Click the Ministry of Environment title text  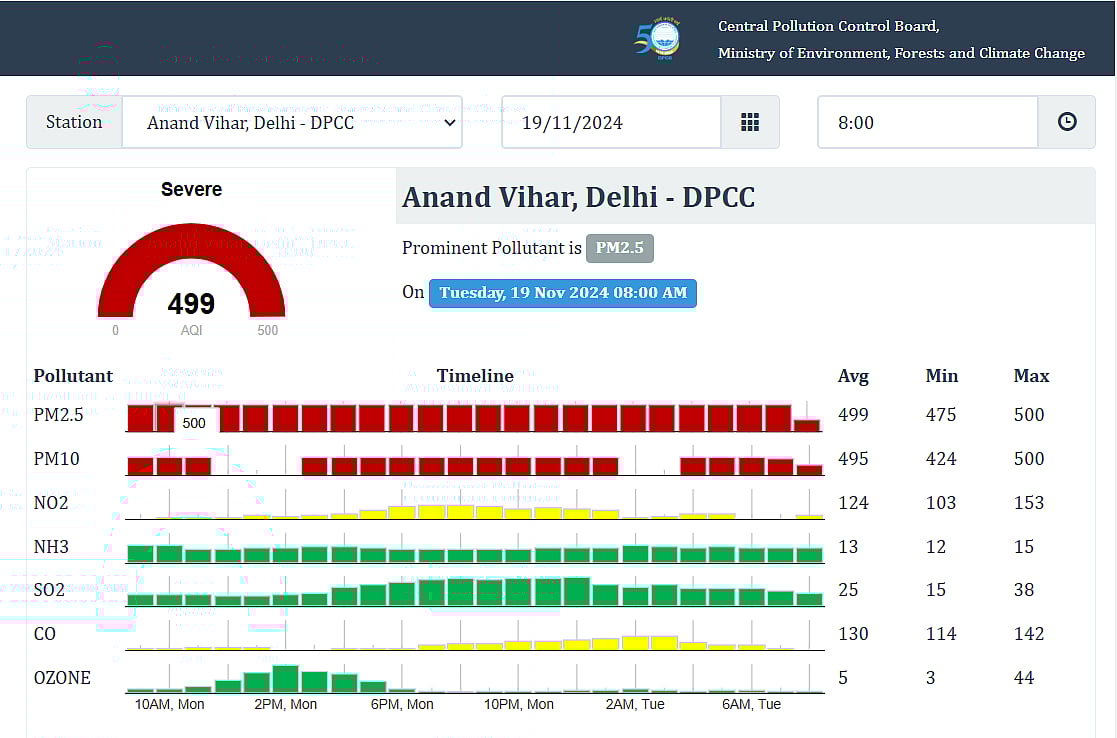[898, 53]
